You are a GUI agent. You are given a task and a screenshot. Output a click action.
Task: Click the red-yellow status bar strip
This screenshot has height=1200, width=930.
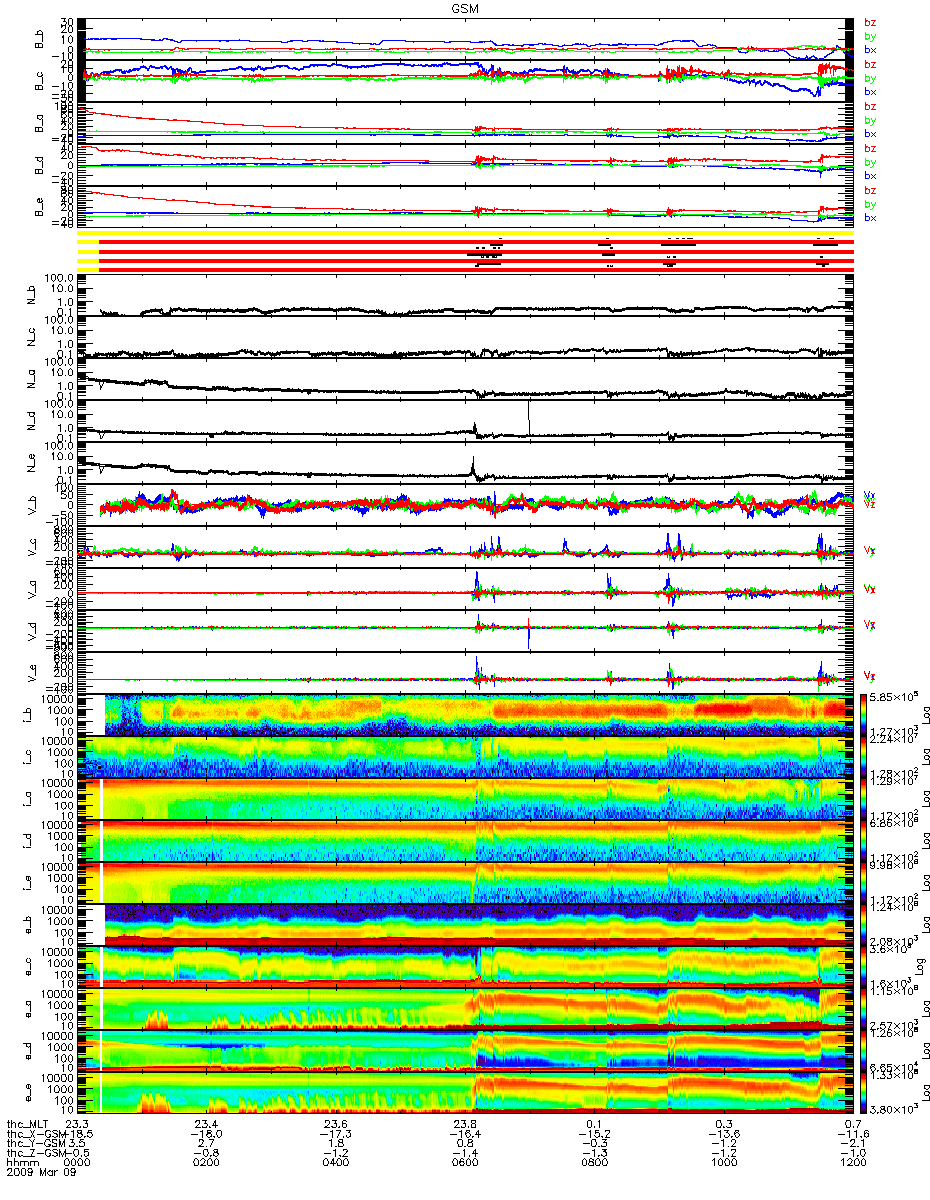click(x=467, y=251)
